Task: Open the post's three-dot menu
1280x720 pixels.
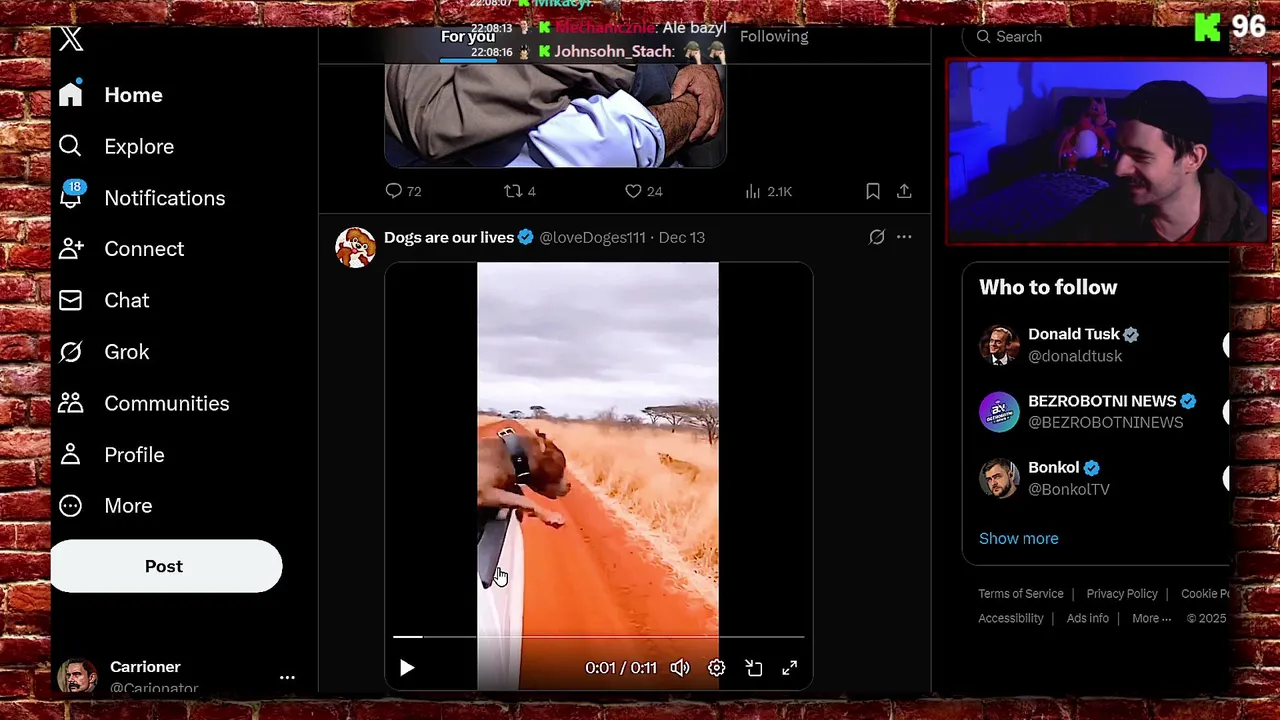Action: point(904,237)
